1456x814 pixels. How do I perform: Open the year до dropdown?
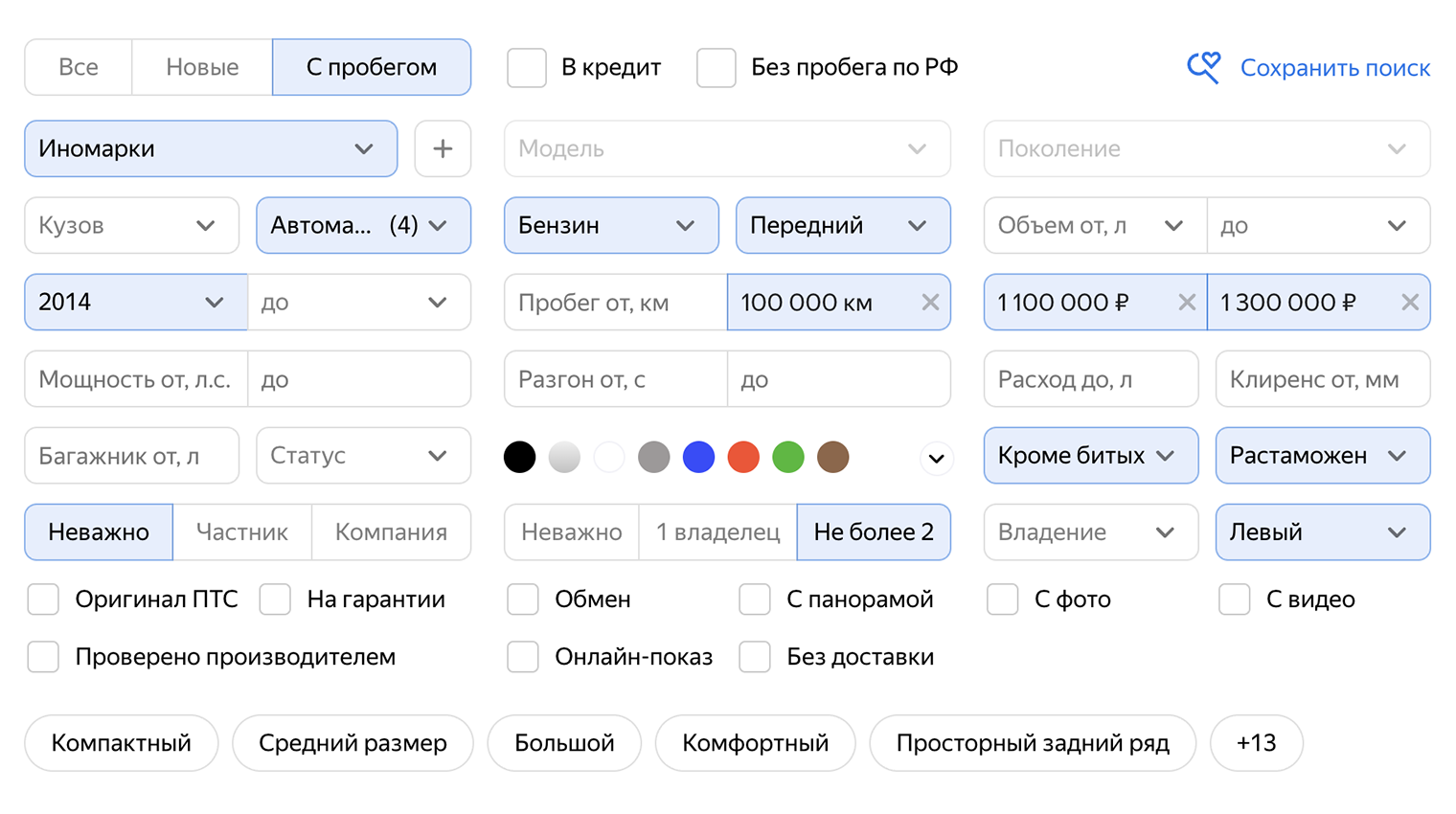click(x=359, y=303)
